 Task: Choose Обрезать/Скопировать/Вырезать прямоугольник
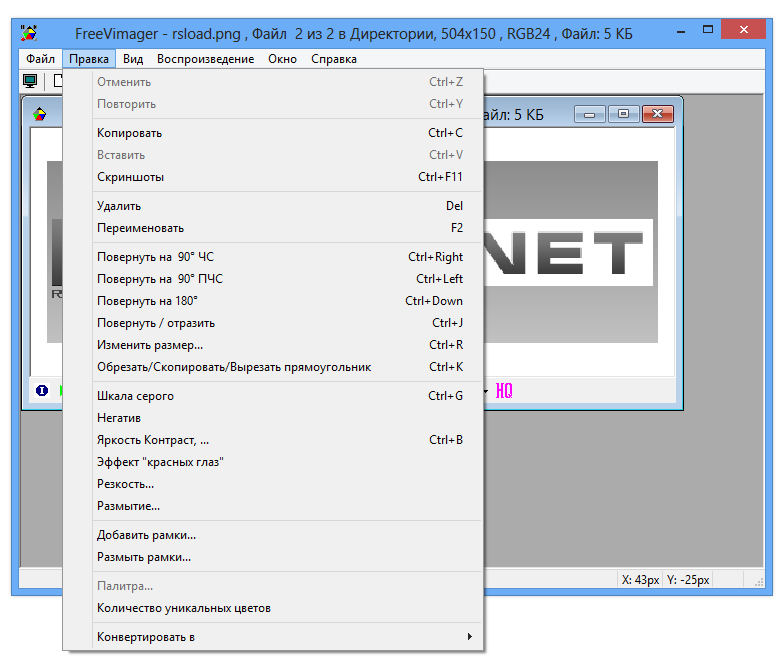point(273,367)
